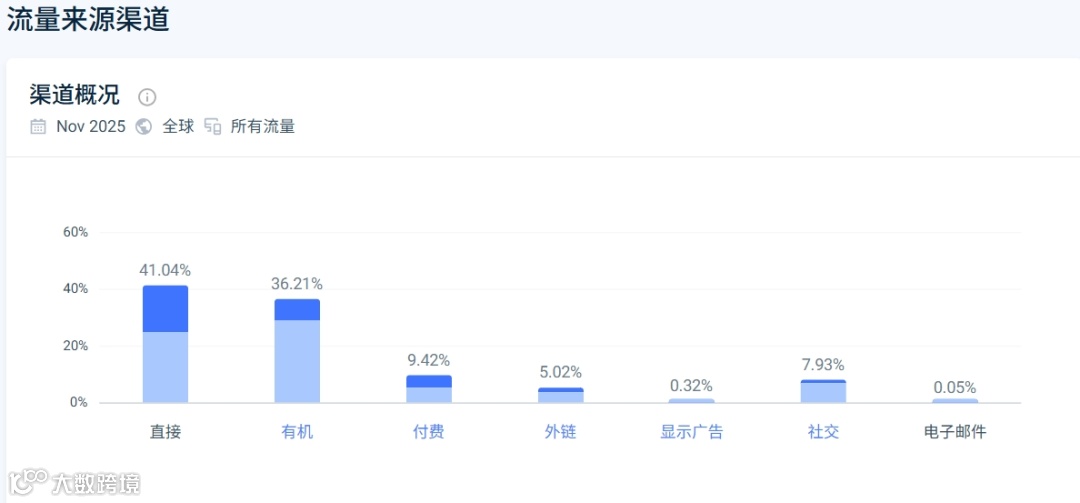Viewport: 1080px width, 503px height.
Task: Click the info icon beside 渠道概况
Action: pyautogui.click(x=147, y=96)
